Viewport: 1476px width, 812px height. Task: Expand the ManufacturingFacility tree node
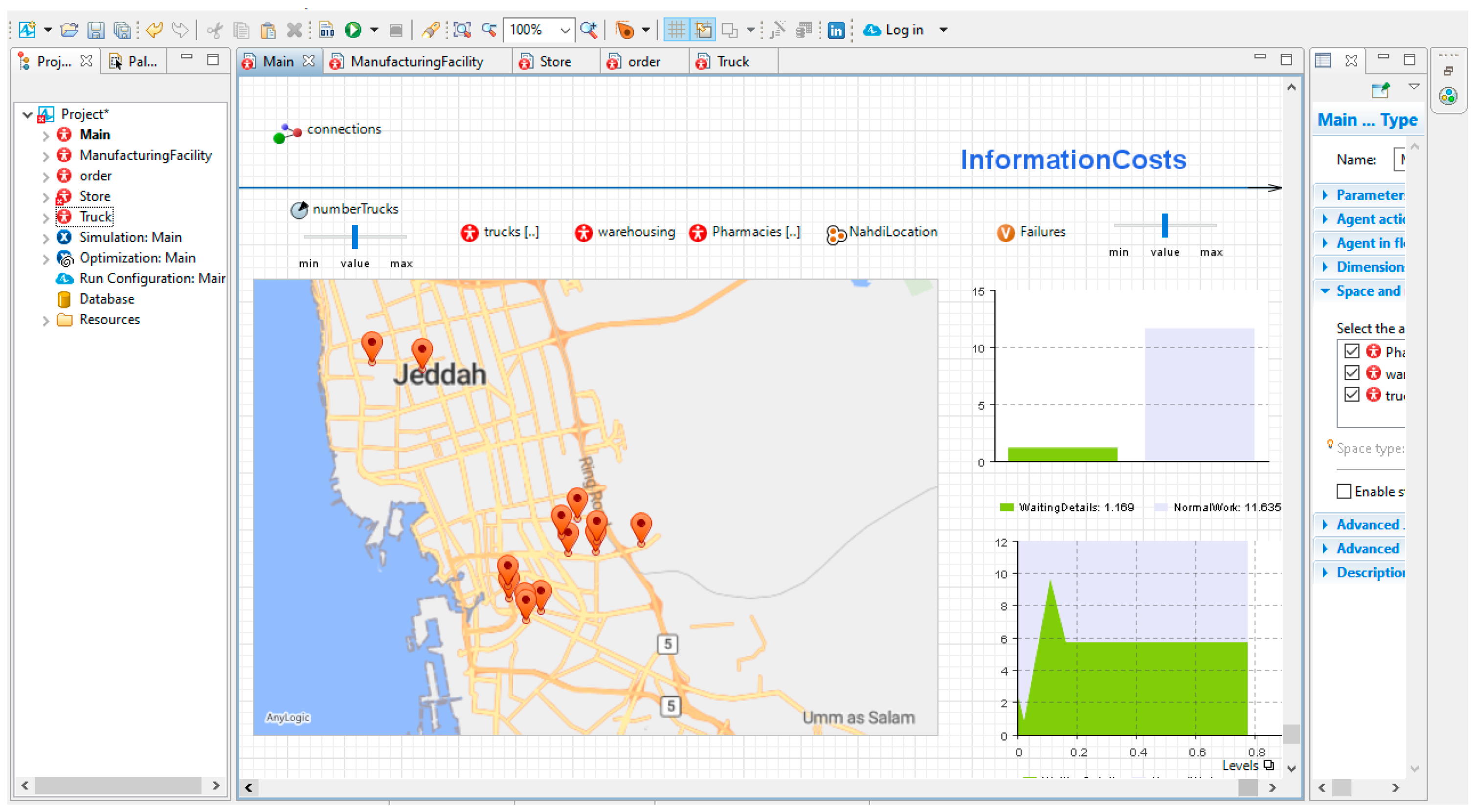click(46, 156)
